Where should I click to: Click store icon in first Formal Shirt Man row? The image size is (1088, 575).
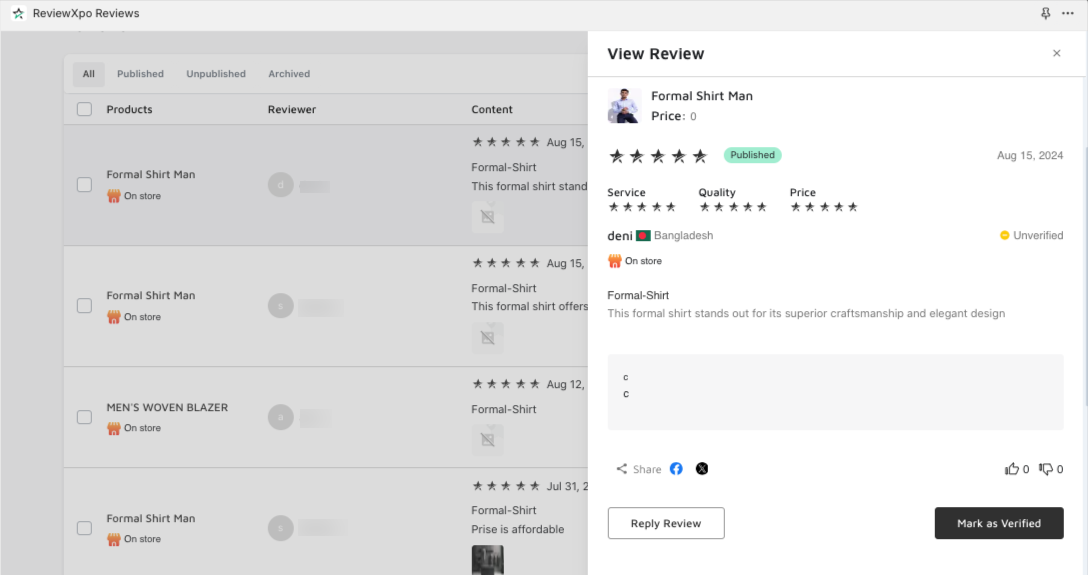[x=114, y=196]
